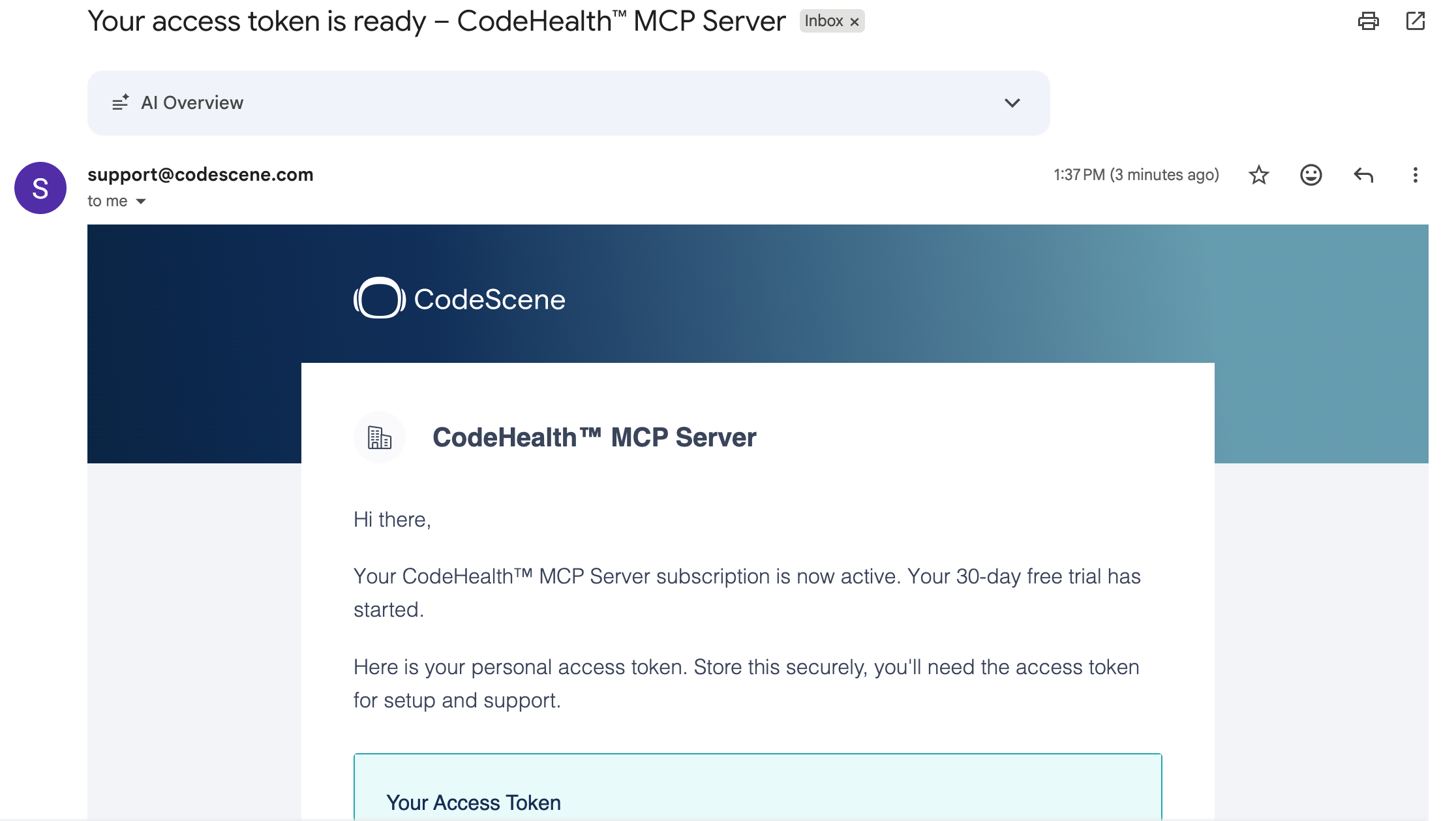The image size is (1456, 821).
Task: Star this message from support@codescene.com
Action: point(1258,175)
